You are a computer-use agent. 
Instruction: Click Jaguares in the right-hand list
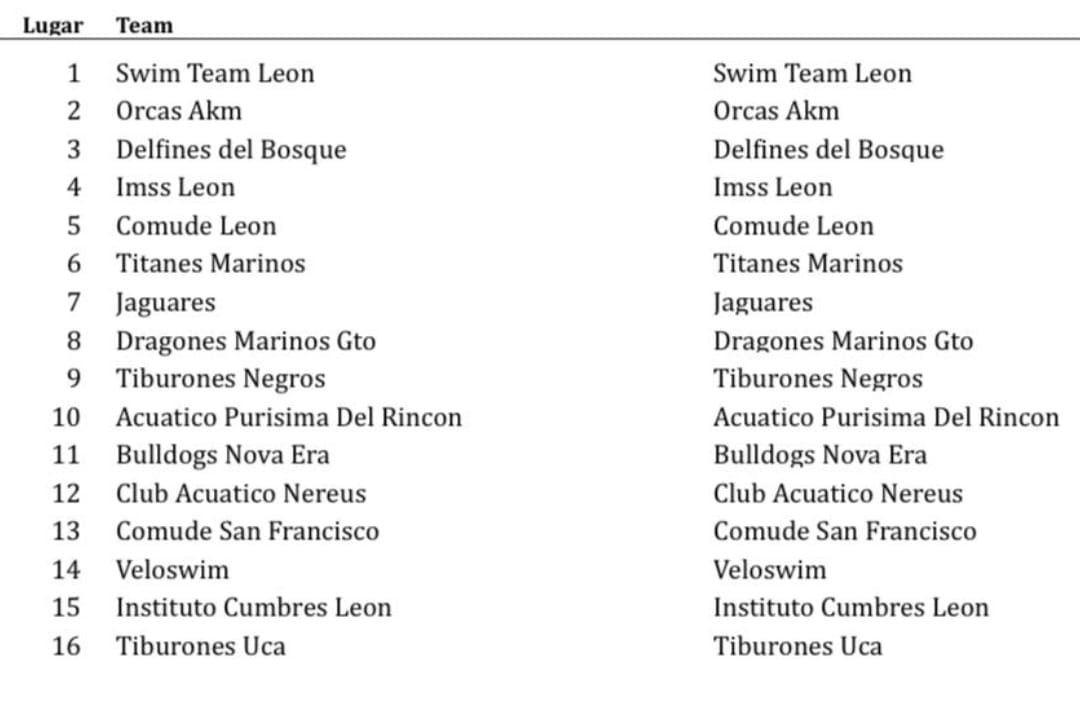(x=763, y=302)
